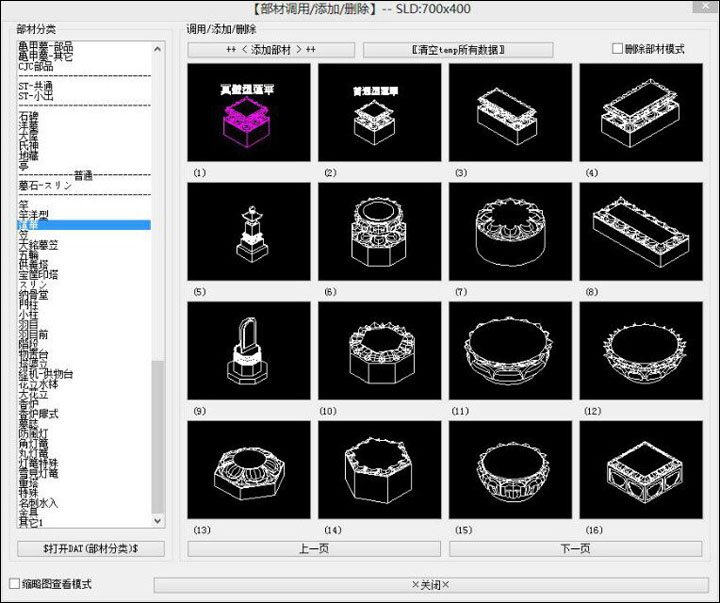This screenshot has height=603, width=720.
Task: Select the 名刺水入 category
Action: (x=38, y=503)
